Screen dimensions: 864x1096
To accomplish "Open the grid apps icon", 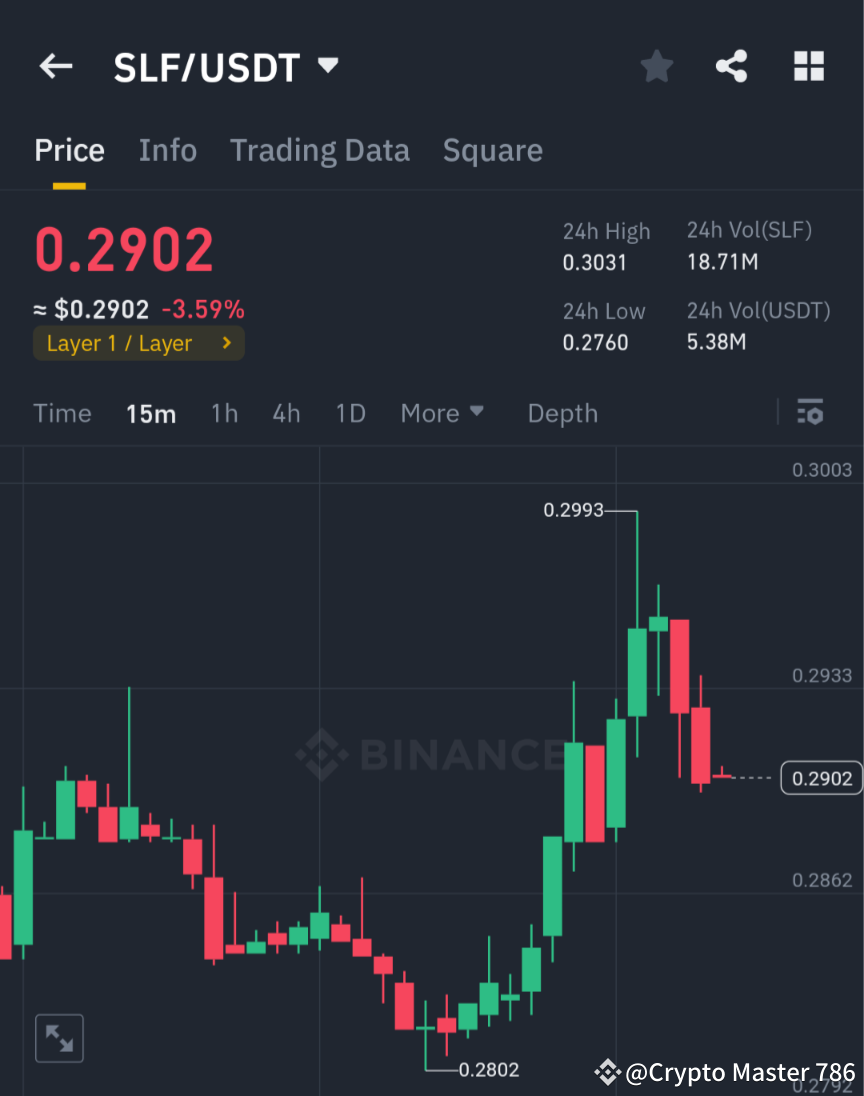I will 808,66.
